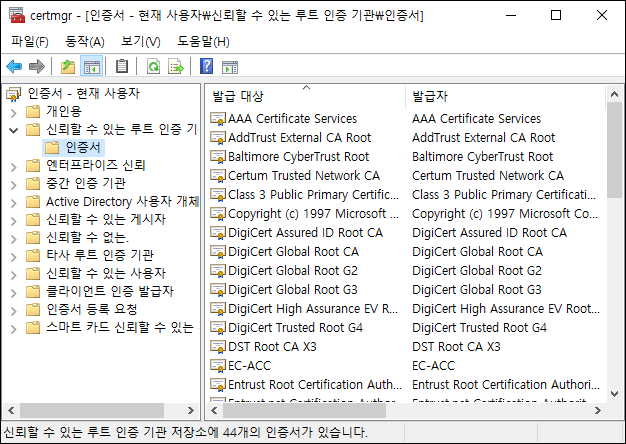Image resolution: width=626 pixels, height=444 pixels.
Task: Click the tree pane horizontal scroll-right arrow
Action: 191,410
